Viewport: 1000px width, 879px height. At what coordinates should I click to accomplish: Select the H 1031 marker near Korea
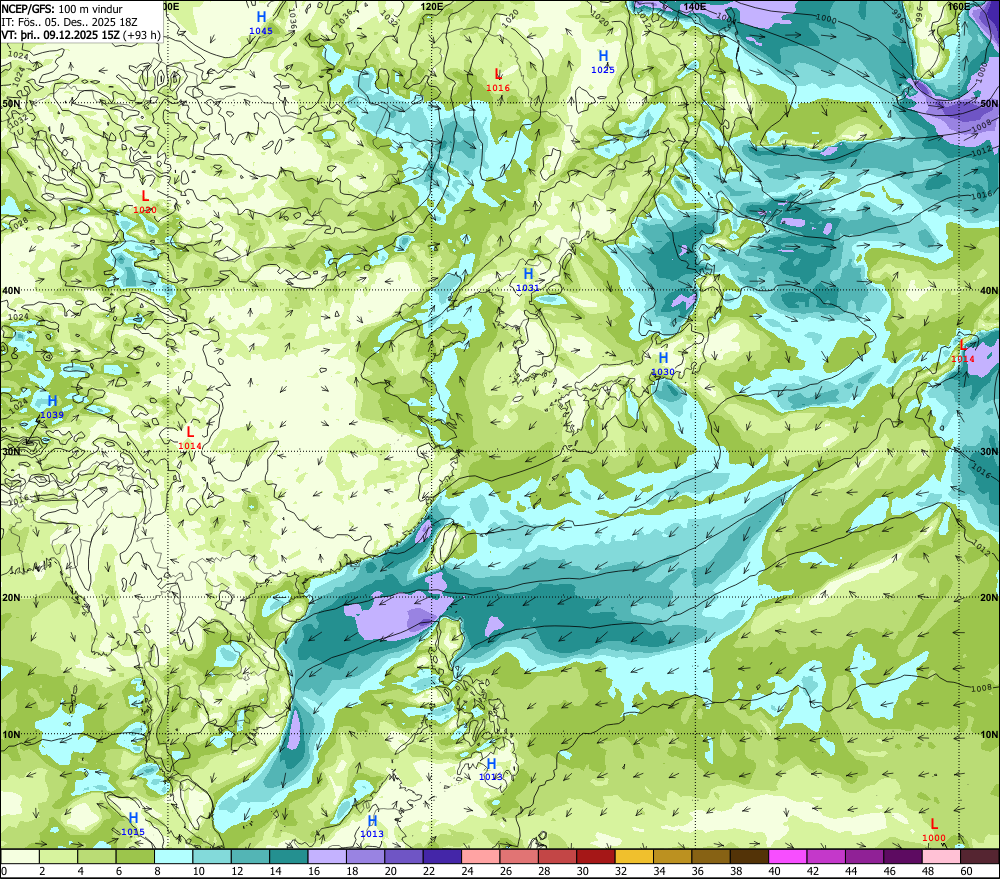pyautogui.click(x=528, y=280)
